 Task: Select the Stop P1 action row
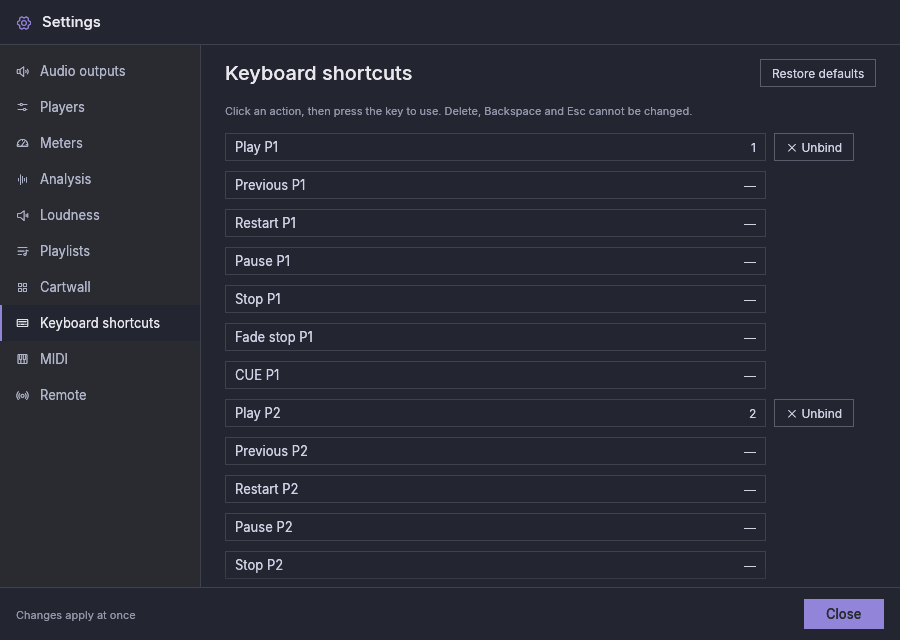click(x=495, y=299)
